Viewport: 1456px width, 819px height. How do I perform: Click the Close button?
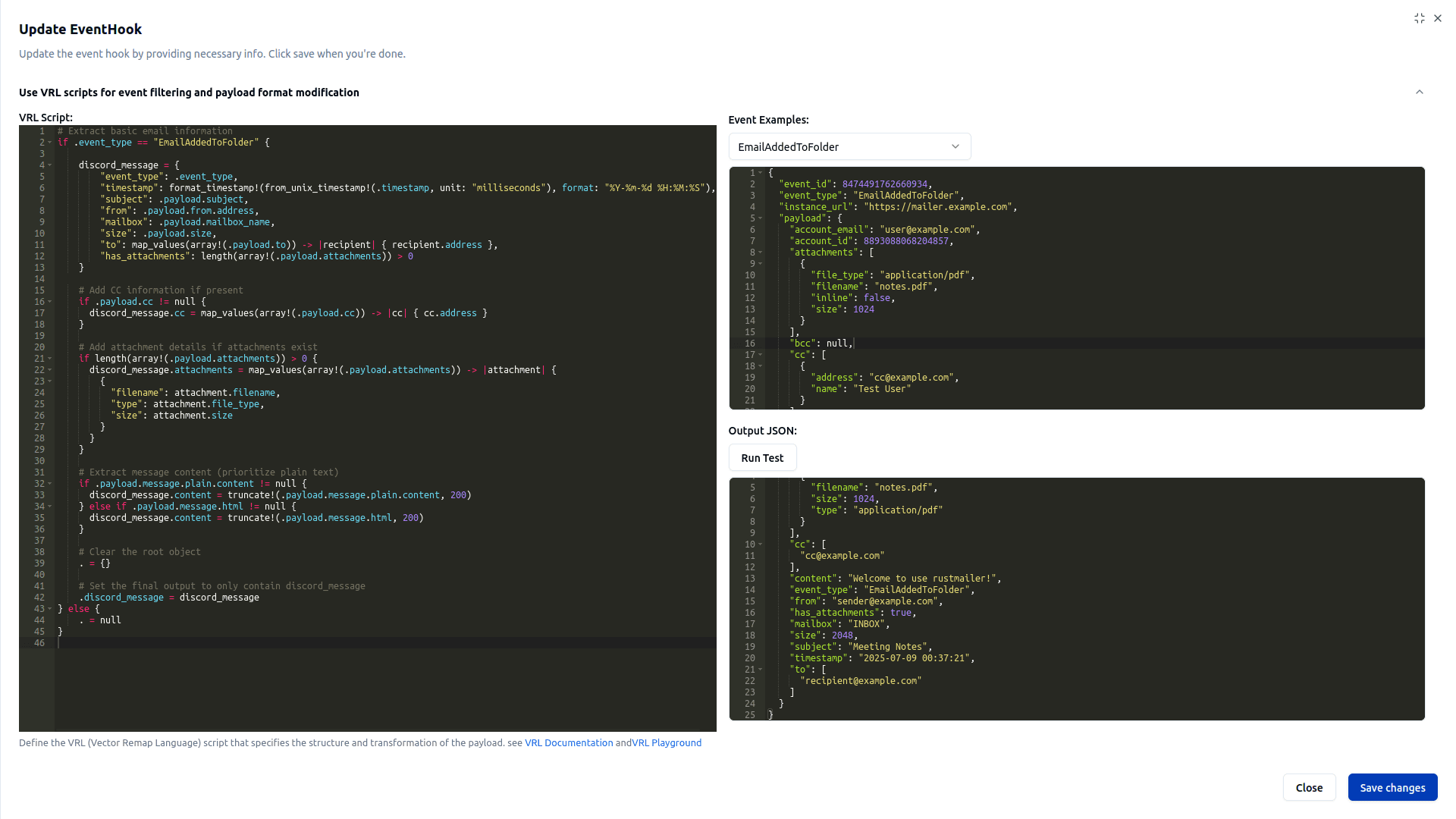point(1309,787)
